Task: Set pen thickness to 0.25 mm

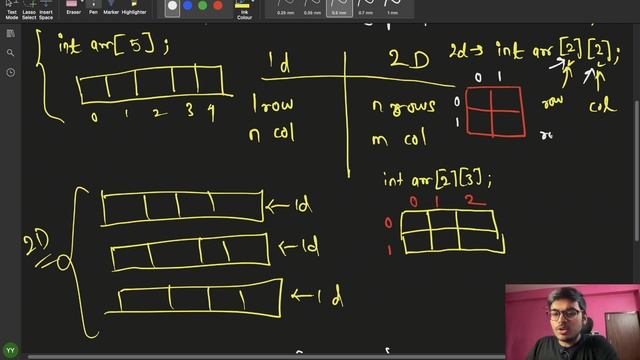Action: pyautogui.click(x=286, y=8)
